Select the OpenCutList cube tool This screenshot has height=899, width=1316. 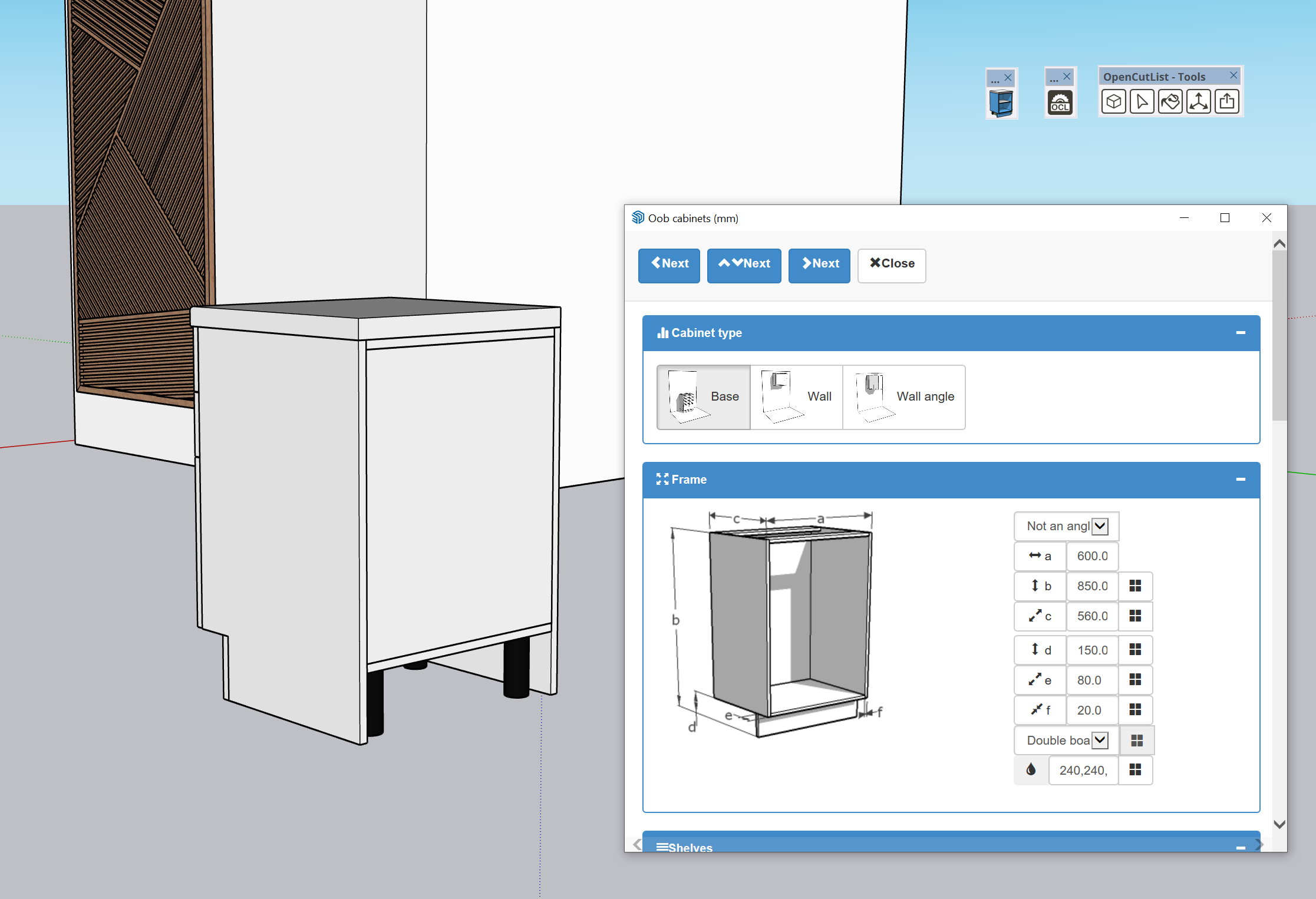(x=1113, y=102)
